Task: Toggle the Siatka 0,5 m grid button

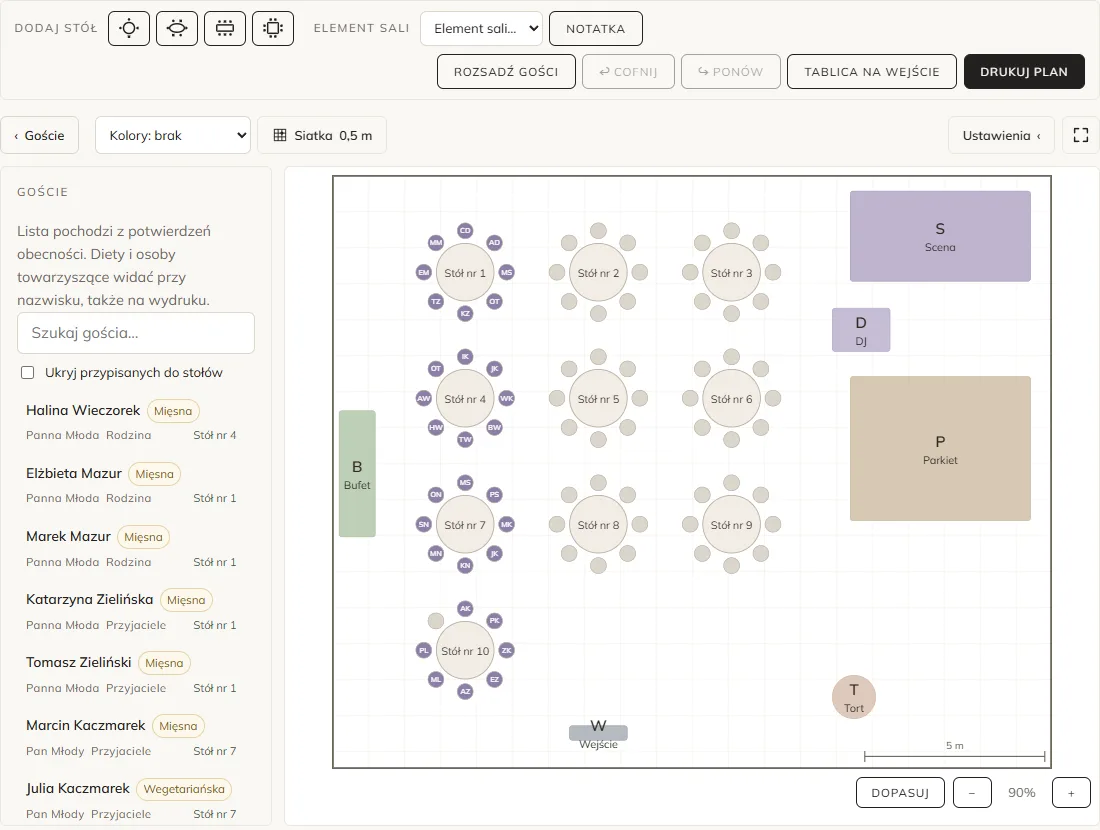Action: pyautogui.click(x=323, y=135)
